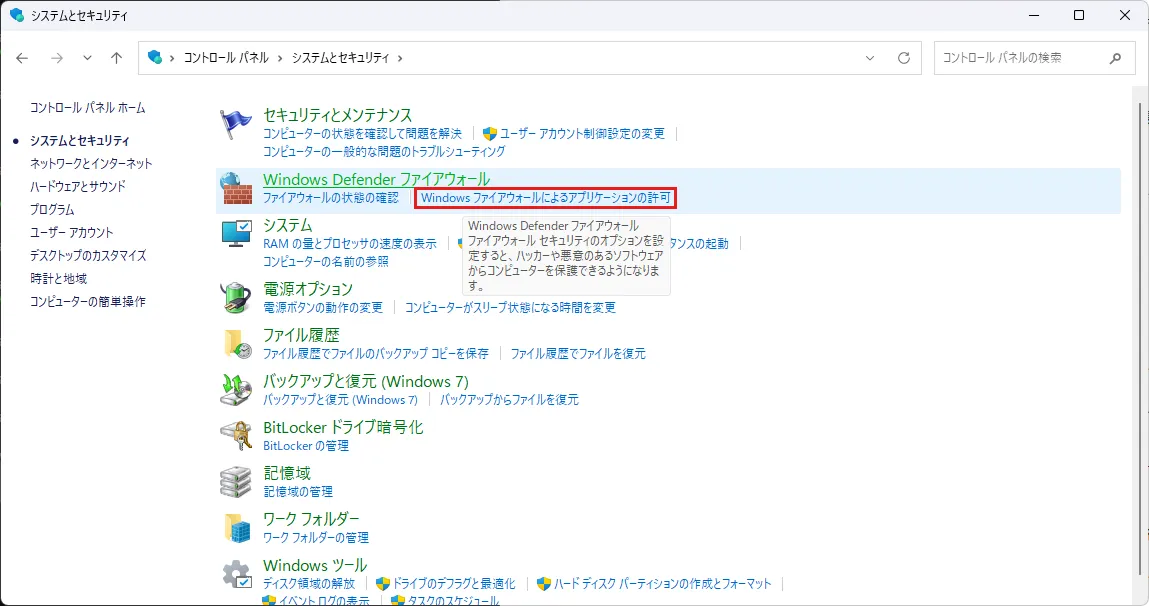Select コントロール パネル breadcrumb in address bar
Screen dimensions: 1149x606
[x=226, y=58]
